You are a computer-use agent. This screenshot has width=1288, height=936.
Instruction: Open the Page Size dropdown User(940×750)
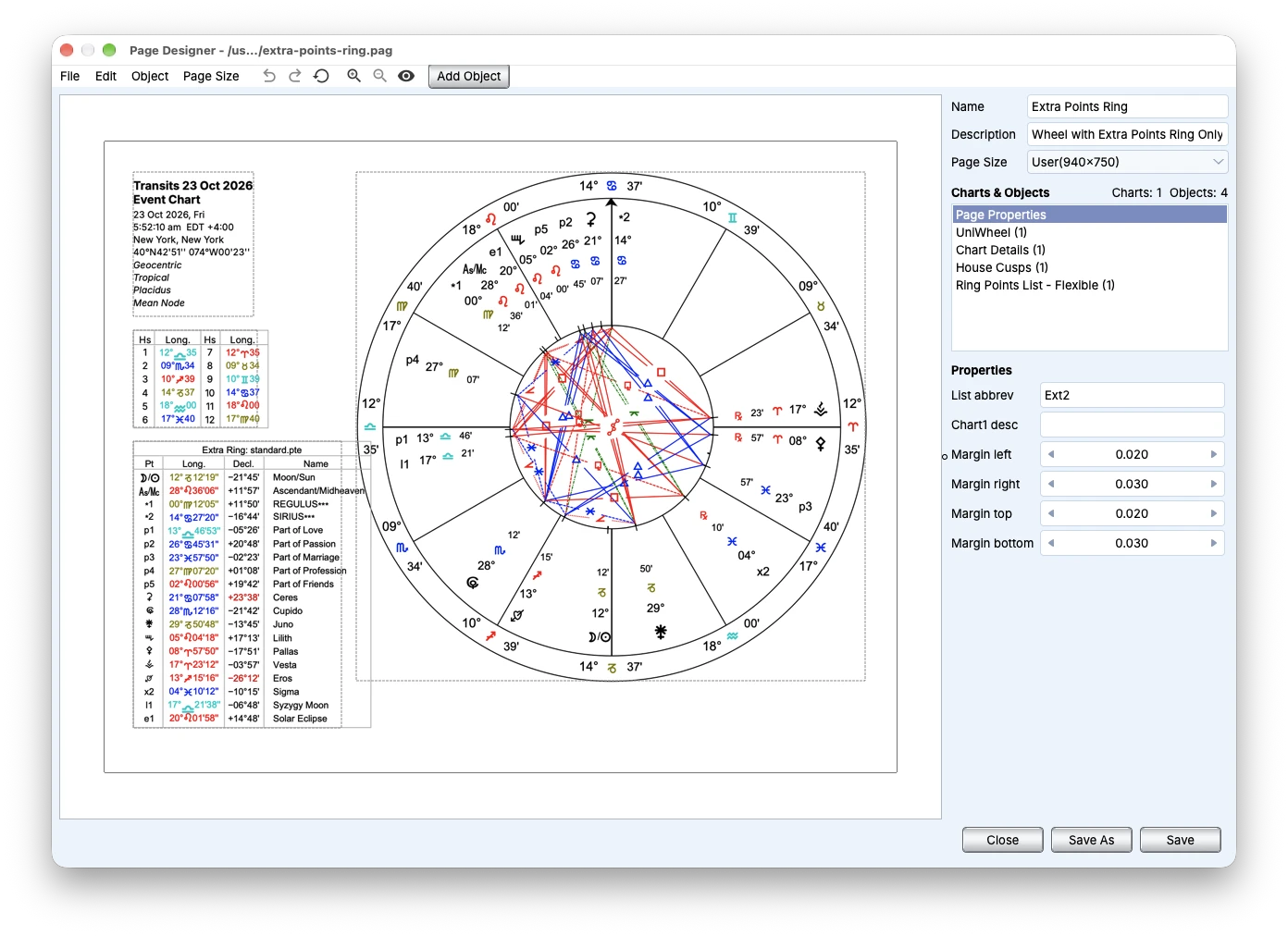tap(1127, 162)
